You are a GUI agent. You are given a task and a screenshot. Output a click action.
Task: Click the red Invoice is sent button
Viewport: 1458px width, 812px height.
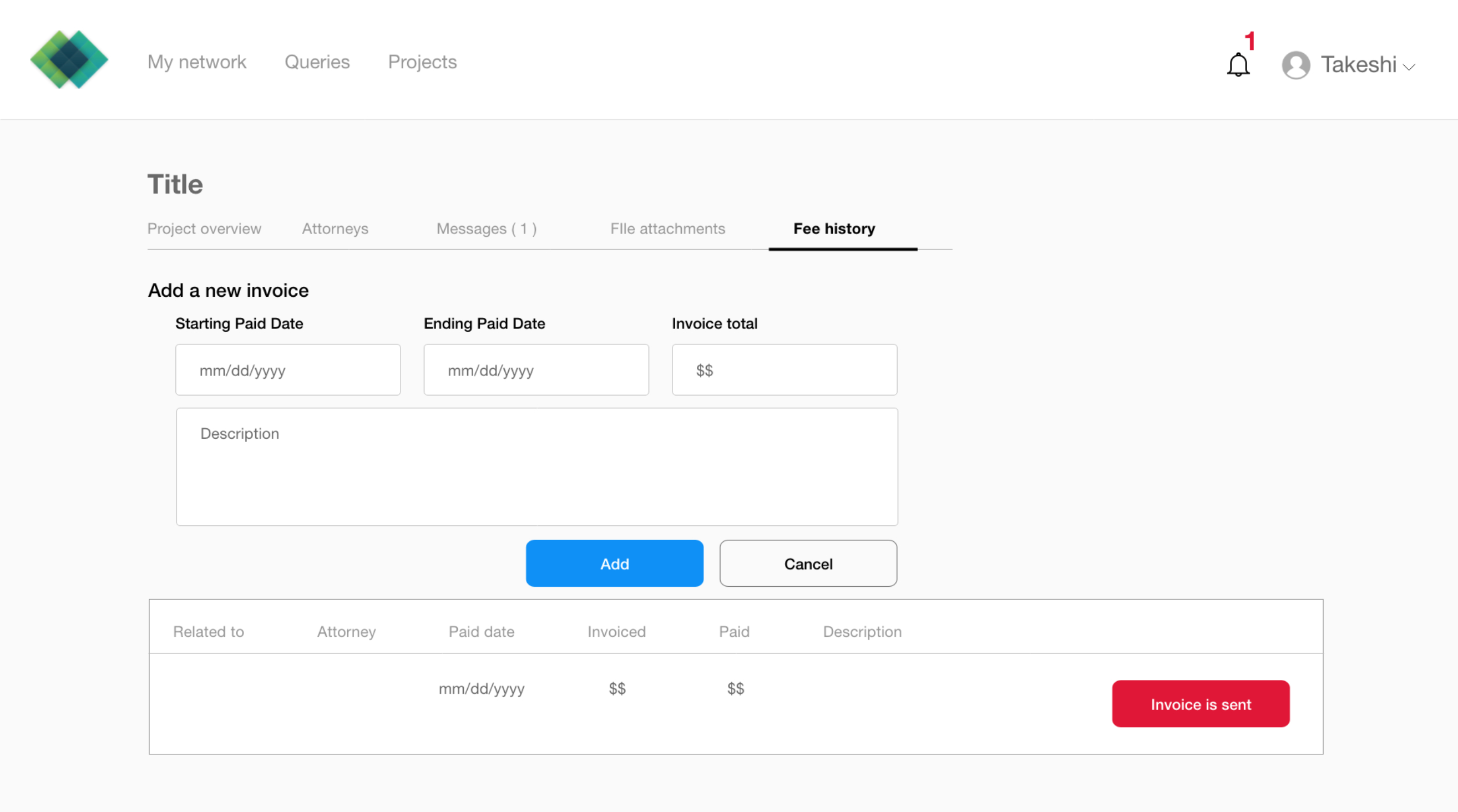pyautogui.click(x=1201, y=704)
